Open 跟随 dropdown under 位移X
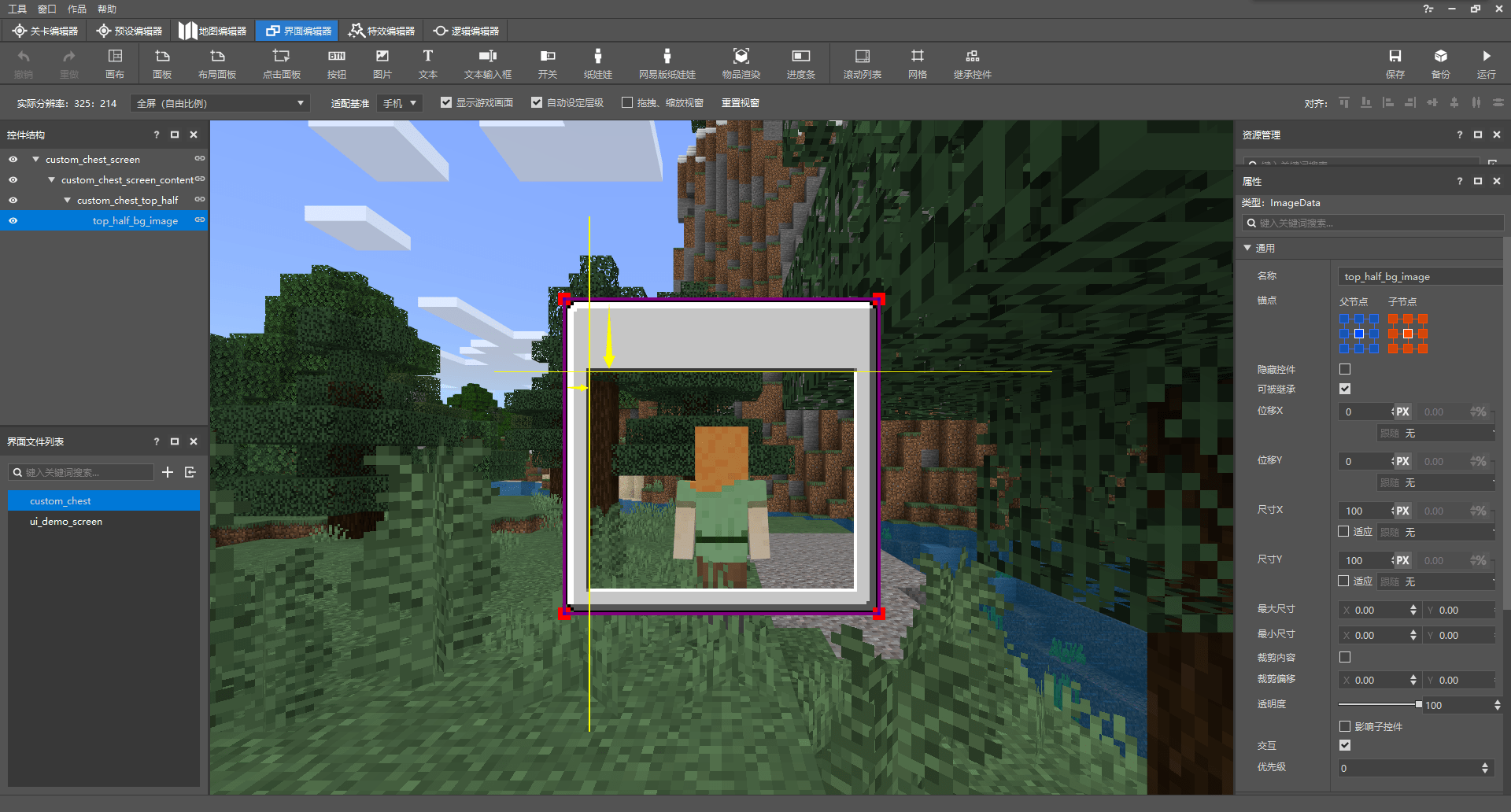Image resolution: width=1511 pixels, height=812 pixels. [x=1436, y=434]
